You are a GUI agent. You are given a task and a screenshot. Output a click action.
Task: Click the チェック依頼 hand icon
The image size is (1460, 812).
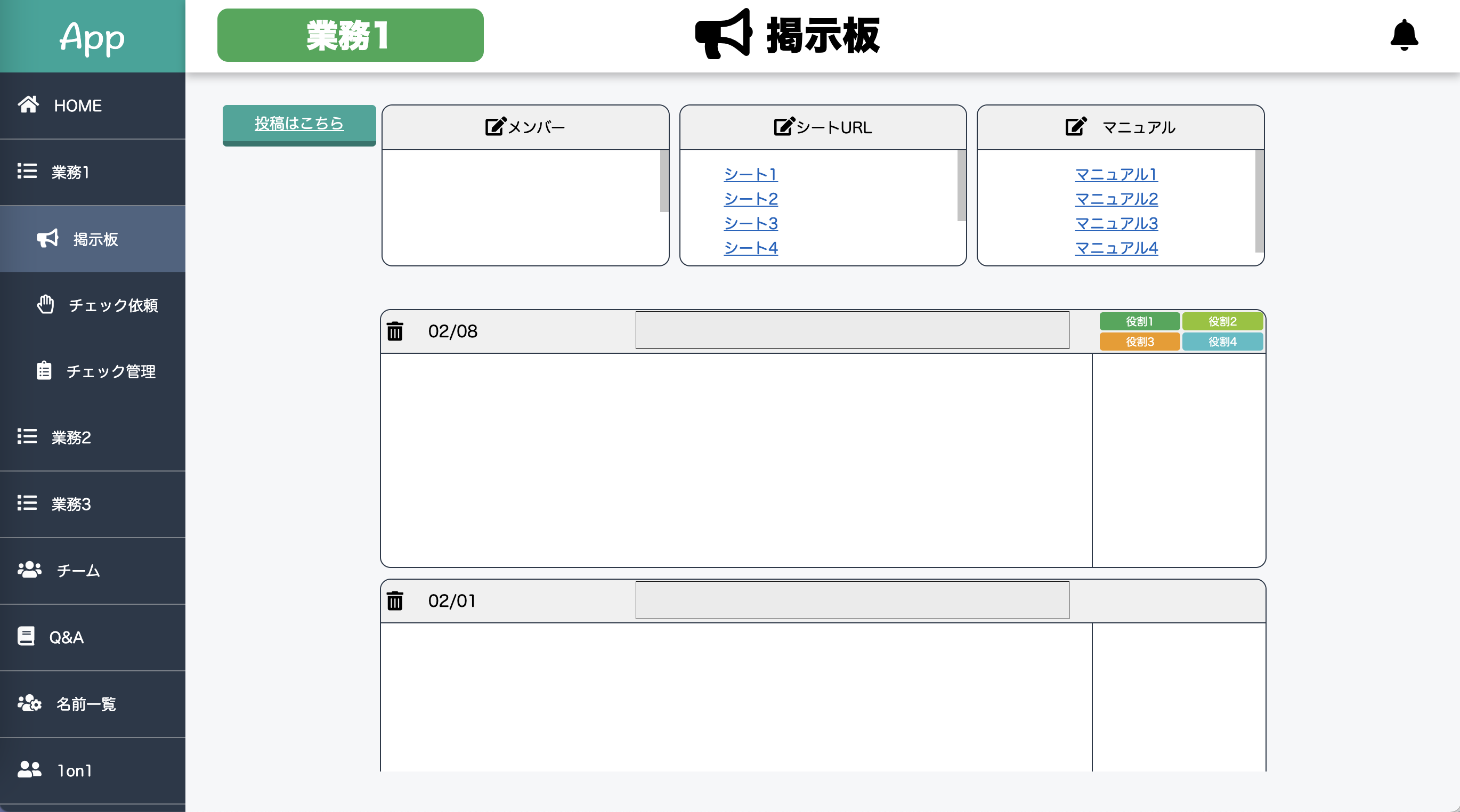(x=46, y=305)
